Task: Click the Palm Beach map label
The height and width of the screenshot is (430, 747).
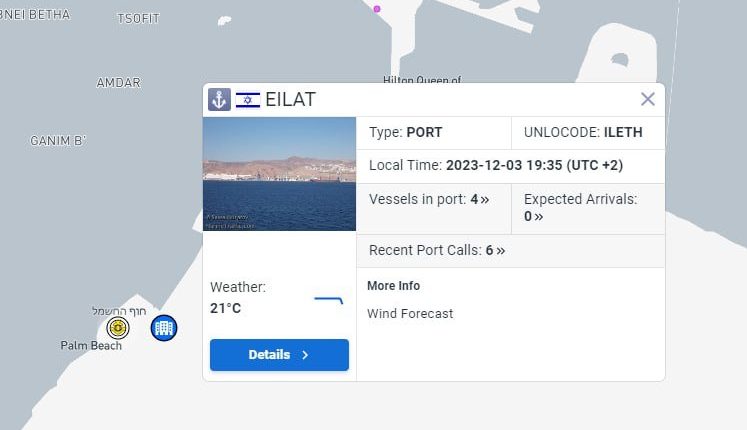Action: (91, 346)
